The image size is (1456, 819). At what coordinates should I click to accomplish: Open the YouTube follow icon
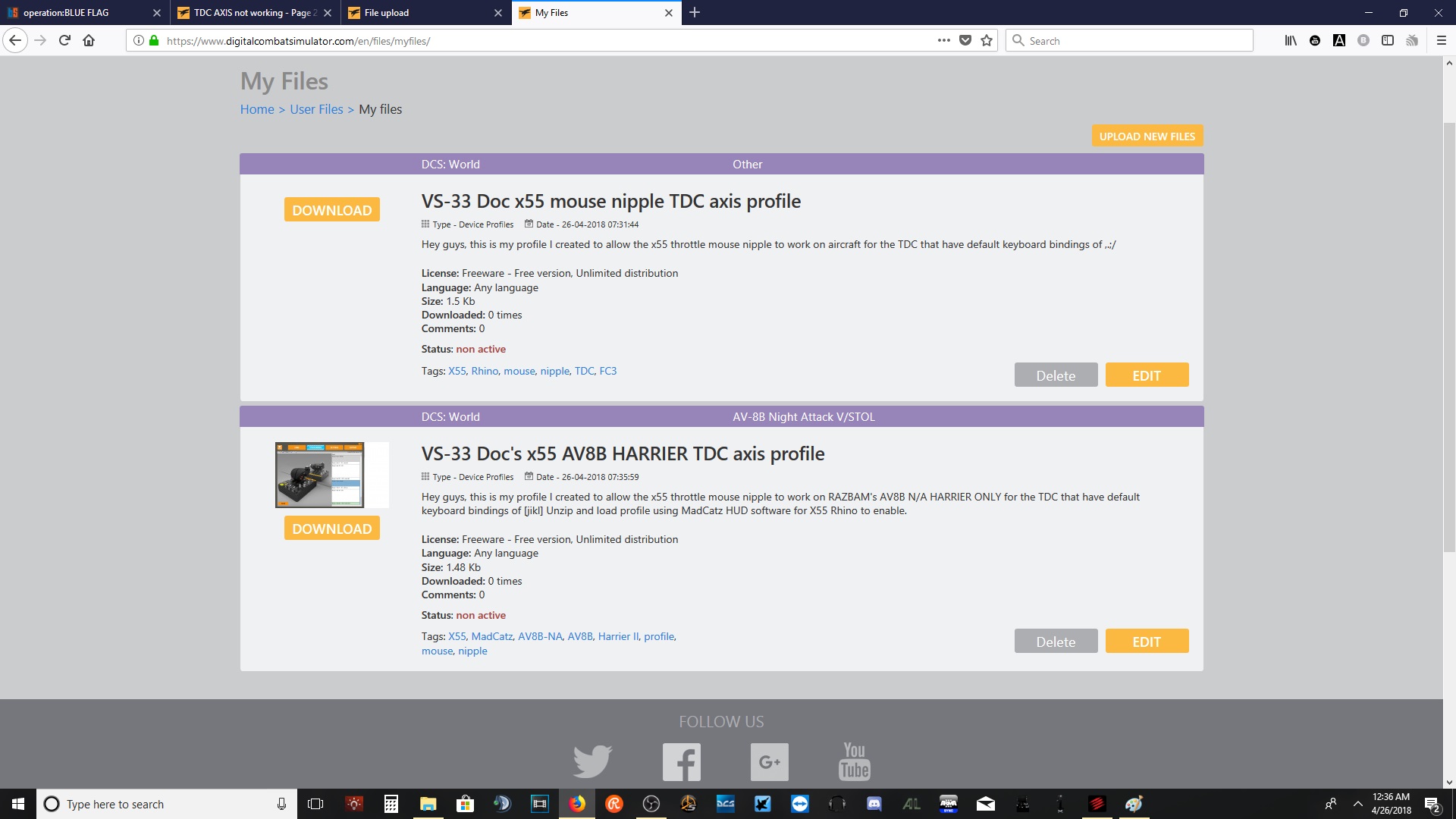(x=855, y=761)
